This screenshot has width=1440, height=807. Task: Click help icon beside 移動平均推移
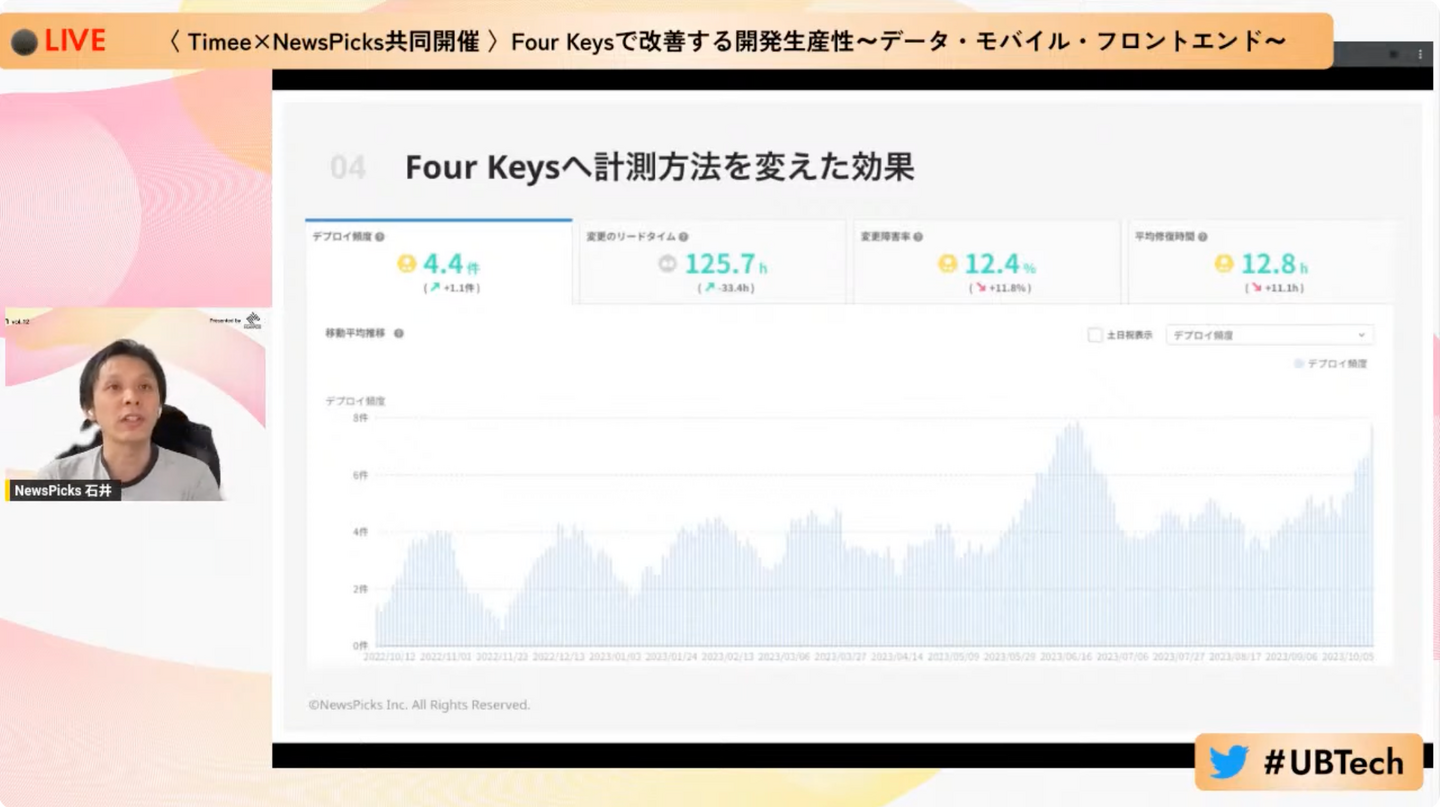[398, 333]
